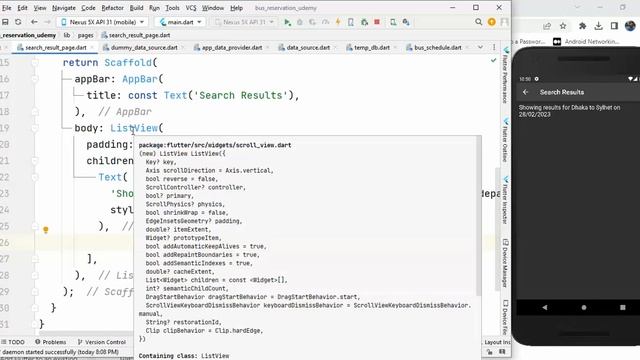Click the browser Share page icon
640x360 pixels.
tap(547, 26)
